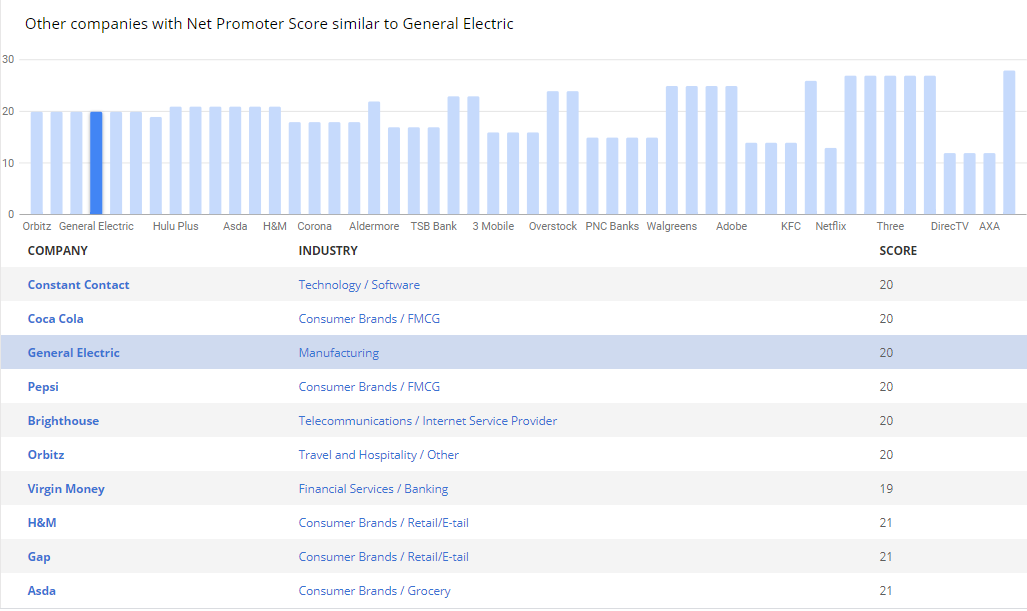Click the Netflix bar in the chart
The width and height of the screenshot is (1027, 611).
click(830, 181)
